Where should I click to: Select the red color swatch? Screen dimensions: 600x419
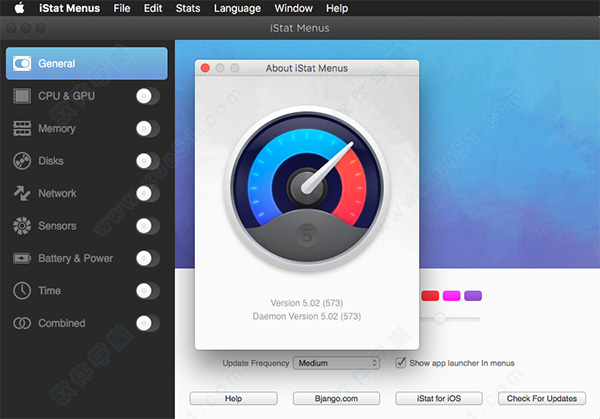tap(430, 296)
